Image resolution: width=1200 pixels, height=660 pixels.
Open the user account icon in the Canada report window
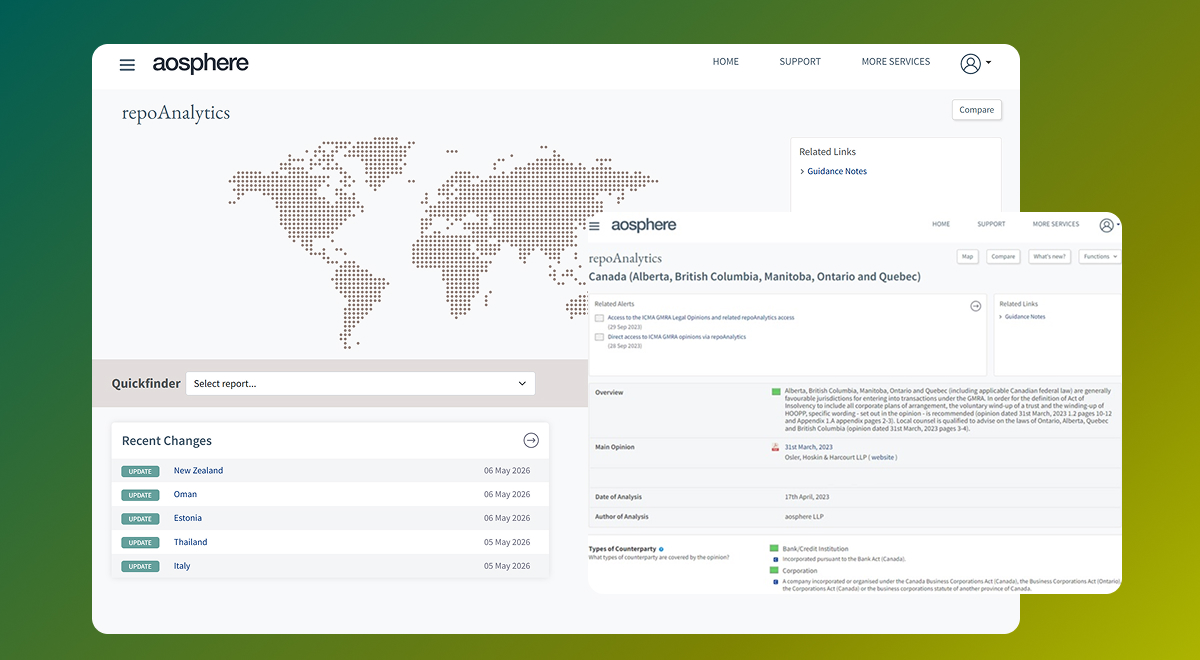click(x=1106, y=225)
